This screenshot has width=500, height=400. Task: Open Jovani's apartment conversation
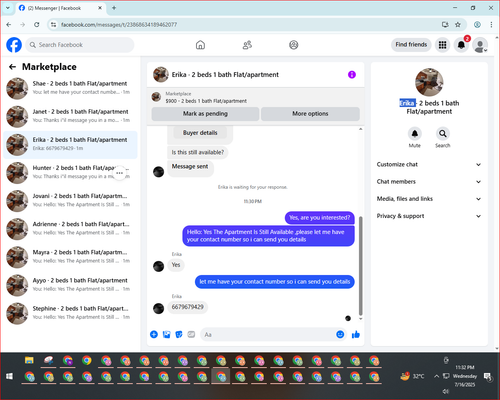[x=70, y=201]
